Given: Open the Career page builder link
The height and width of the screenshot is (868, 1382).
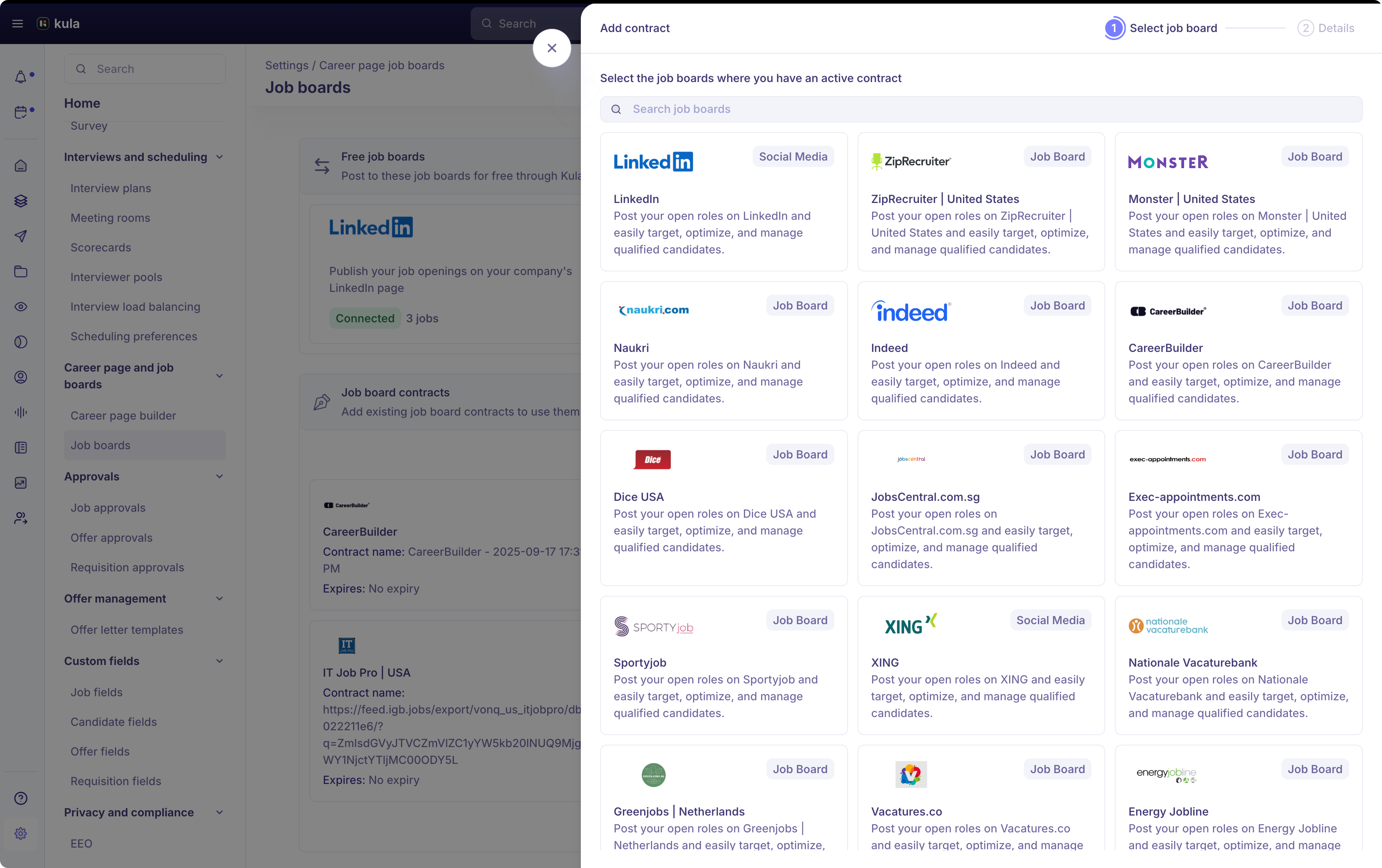Looking at the screenshot, I should pyautogui.click(x=123, y=415).
